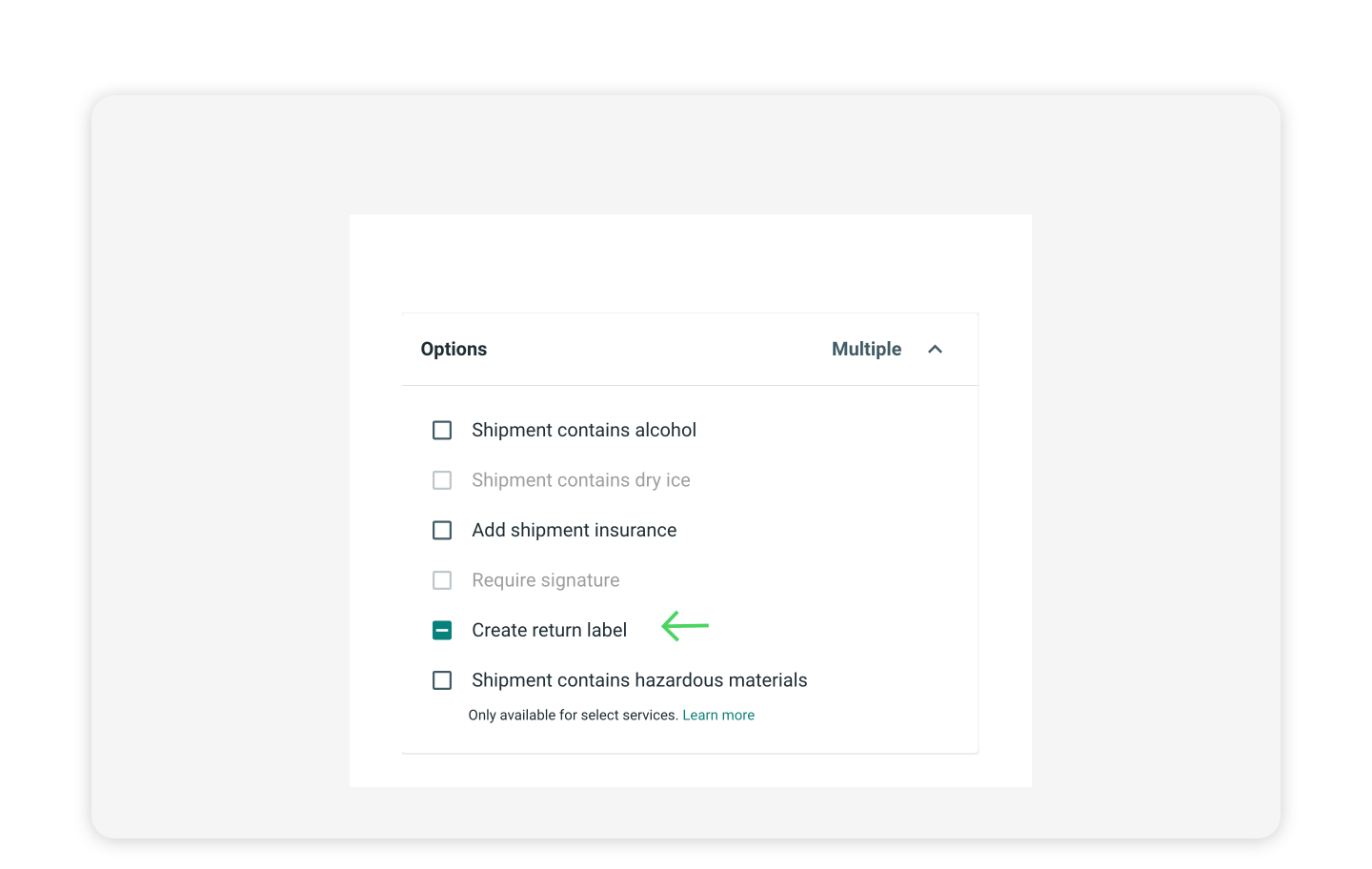1372x869 pixels.
Task: Click the Options section title
Action: point(454,350)
